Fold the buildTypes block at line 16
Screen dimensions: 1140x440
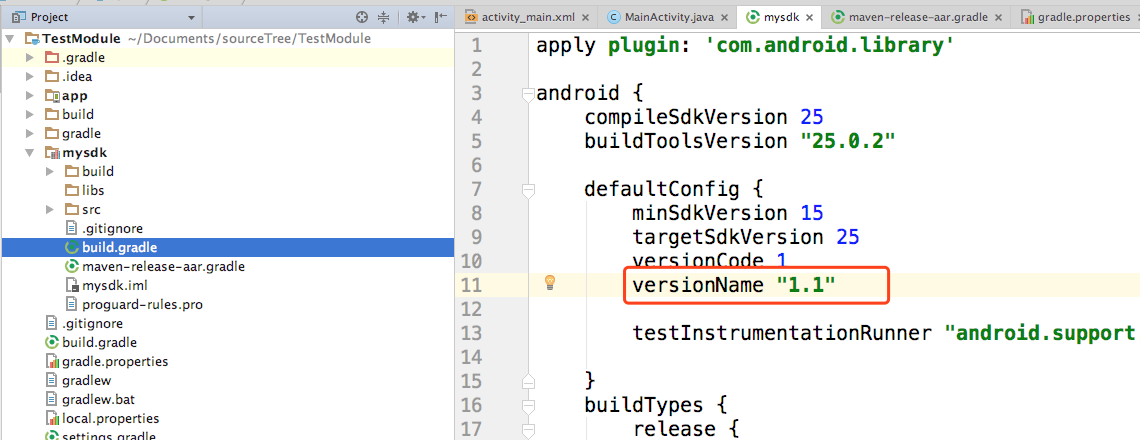[529, 406]
